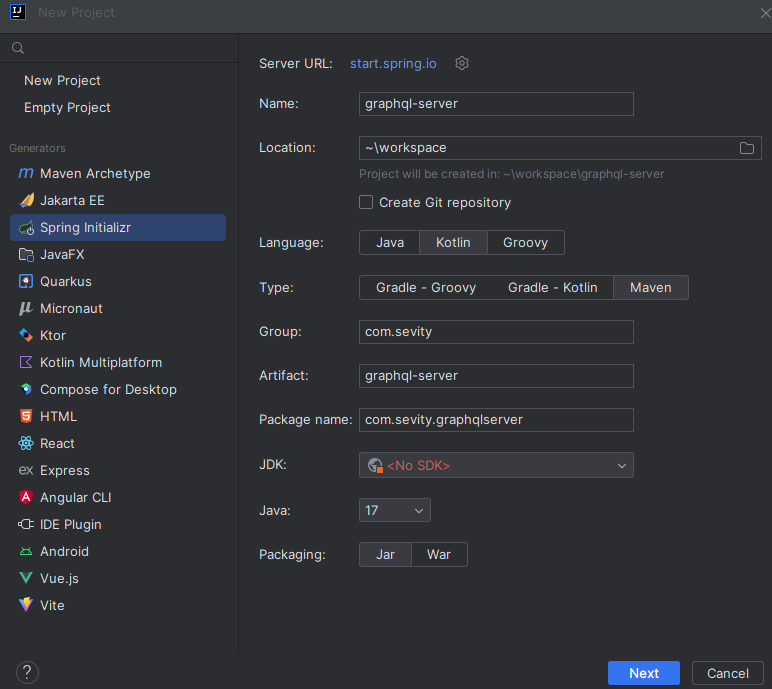Viewport: 772px width, 689px height.
Task: Click the Android robot icon
Action: [x=26, y=551]
